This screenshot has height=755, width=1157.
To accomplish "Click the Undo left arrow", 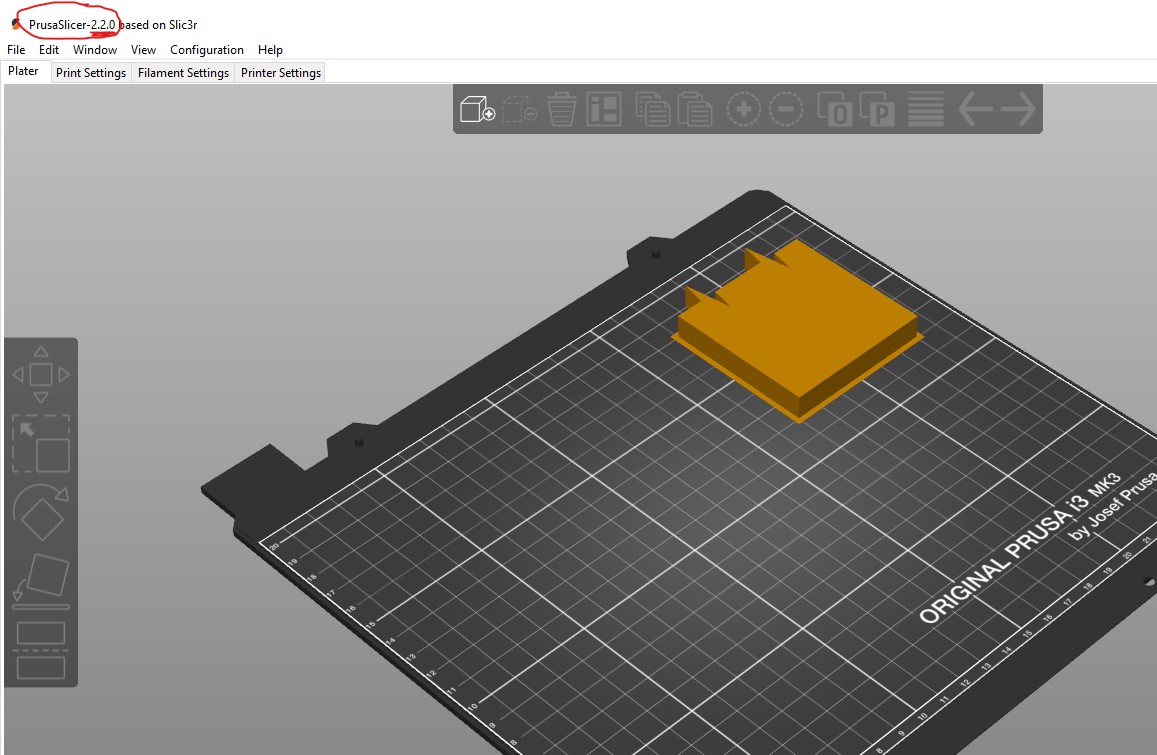I will coord(975,109).
